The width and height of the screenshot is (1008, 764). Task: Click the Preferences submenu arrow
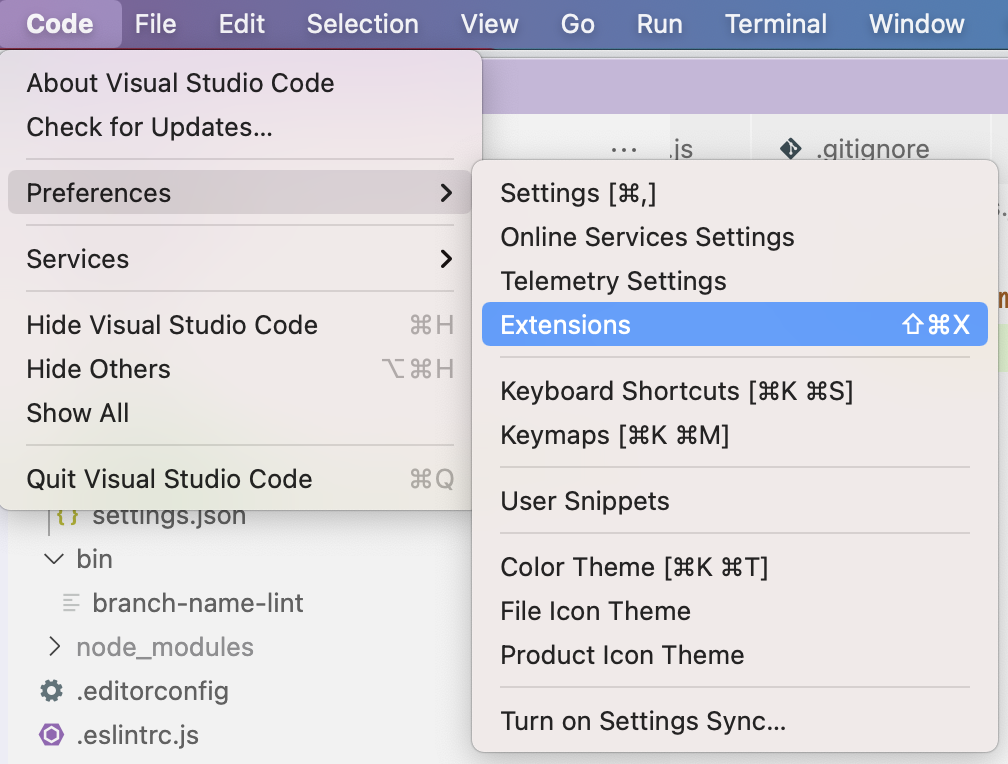[446, 192]
